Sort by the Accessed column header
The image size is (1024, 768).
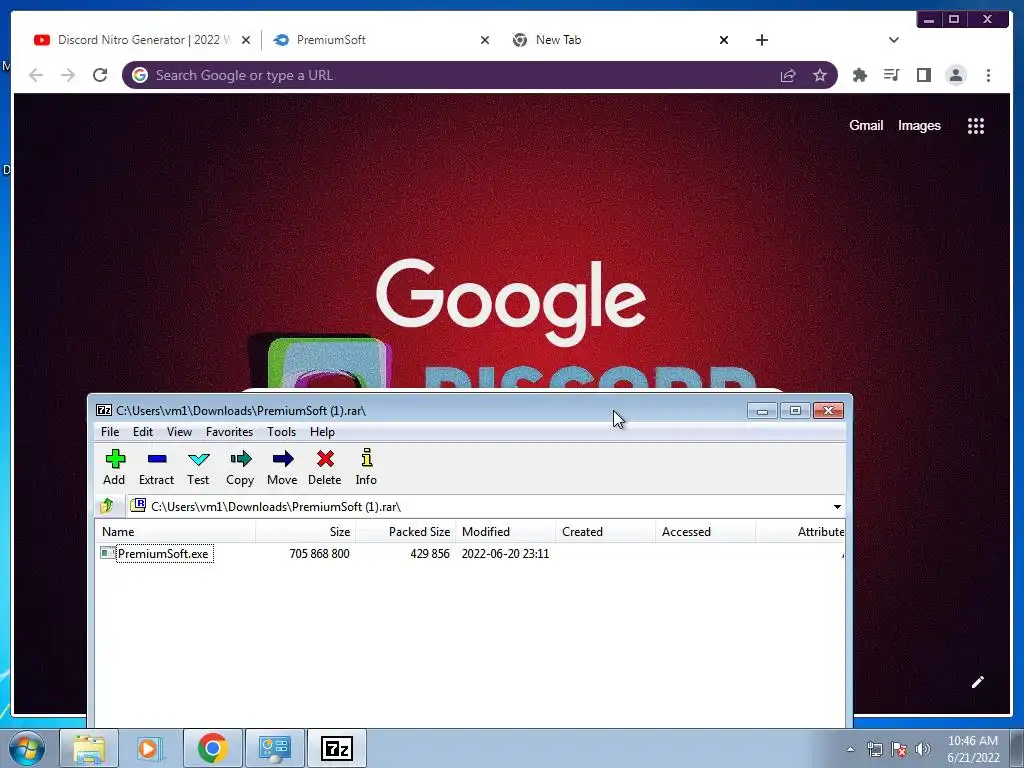point(705,532)
